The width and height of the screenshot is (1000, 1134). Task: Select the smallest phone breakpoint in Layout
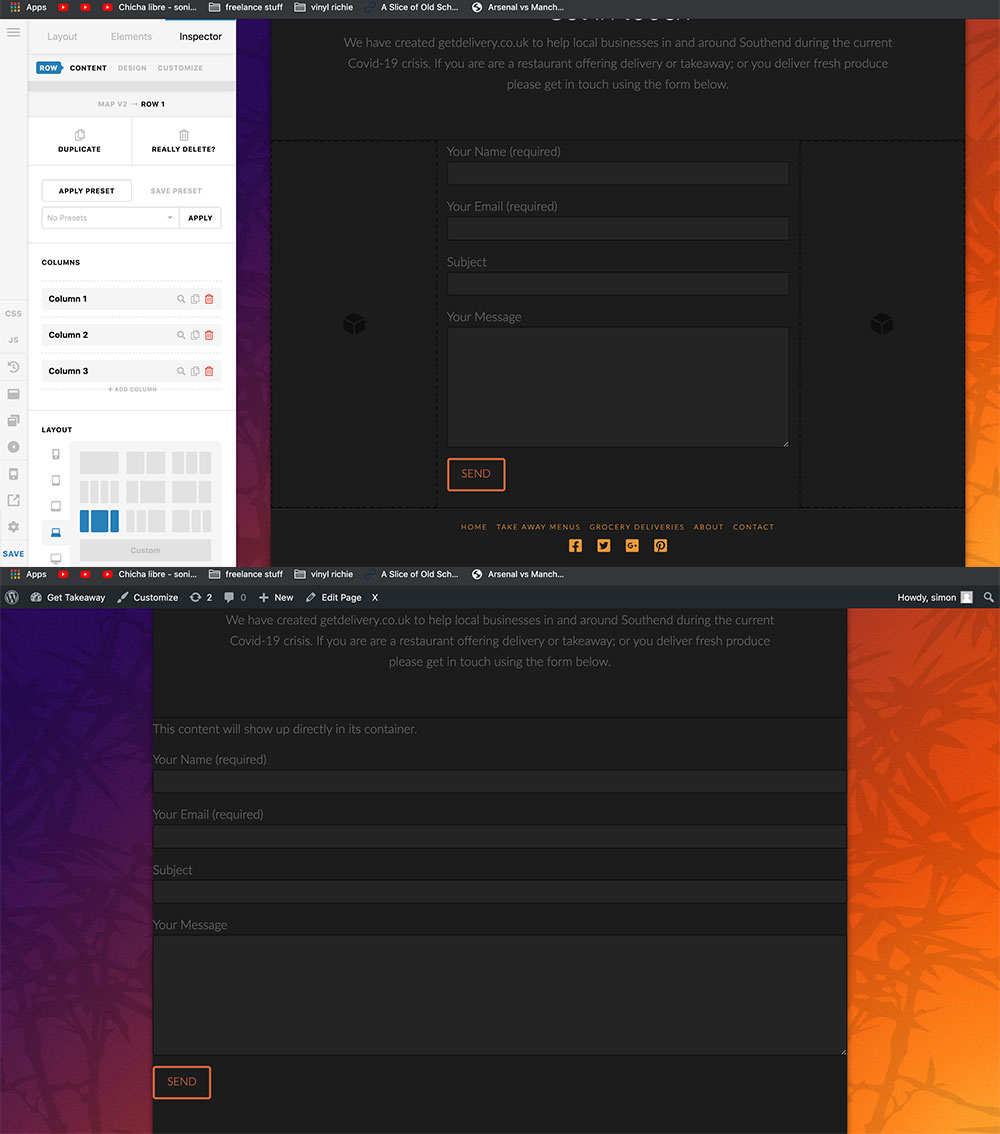pos(56,455)
